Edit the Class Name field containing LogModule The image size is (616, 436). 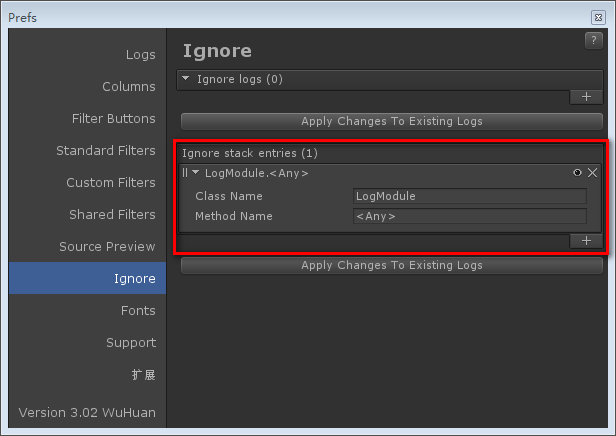[470, 196]
